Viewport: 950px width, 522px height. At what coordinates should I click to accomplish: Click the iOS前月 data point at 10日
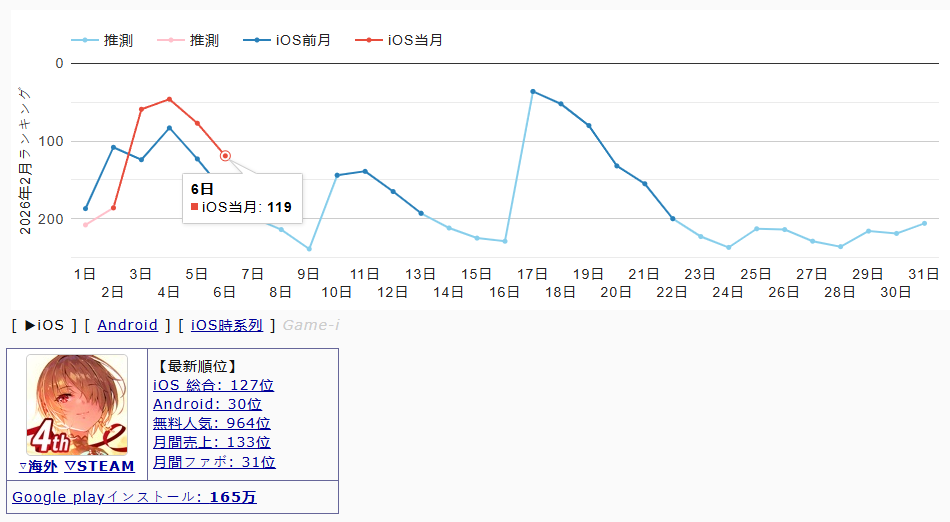(337, 176)
